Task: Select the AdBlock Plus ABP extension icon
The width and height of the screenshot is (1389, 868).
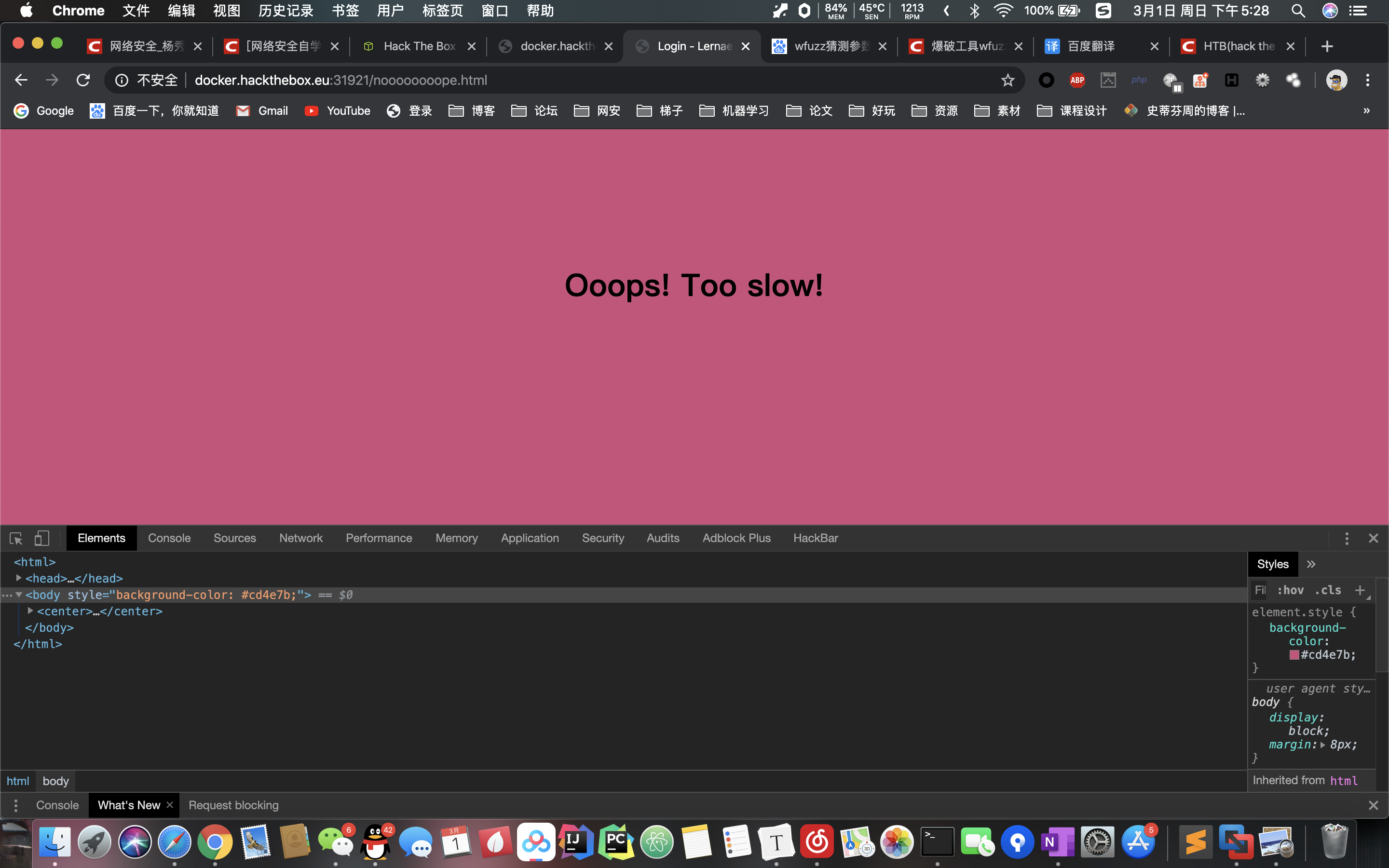Action: point(1077,80)
